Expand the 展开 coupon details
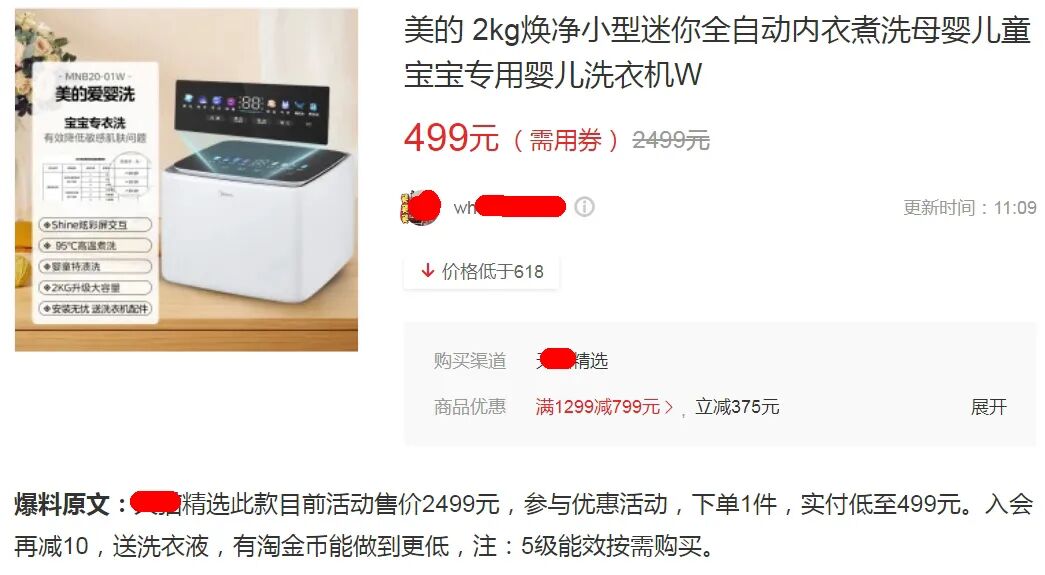 (x=988, y=406)
